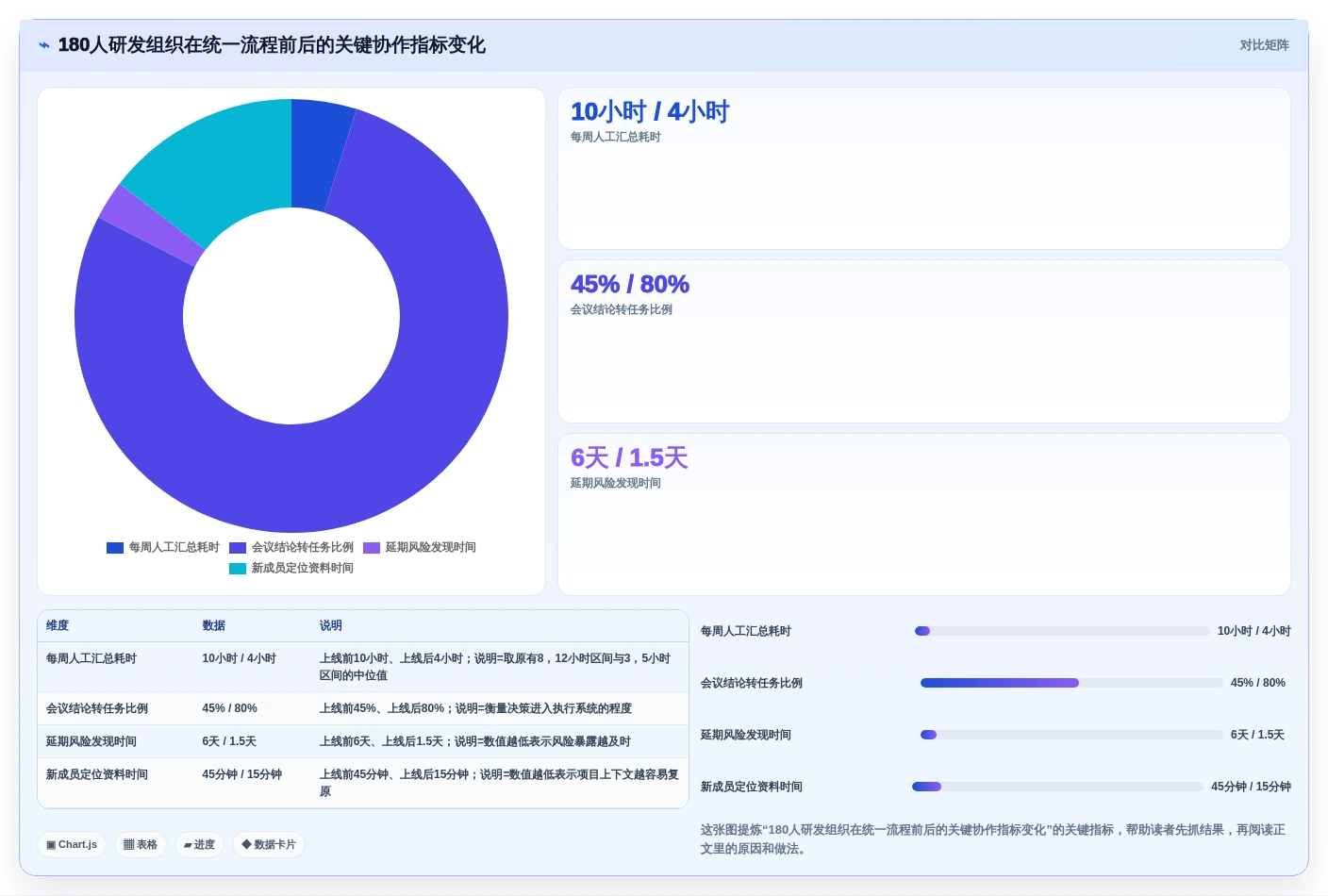Click the 对比矩阵 label in header
1328x896 pixels.
pos(1264,45)
